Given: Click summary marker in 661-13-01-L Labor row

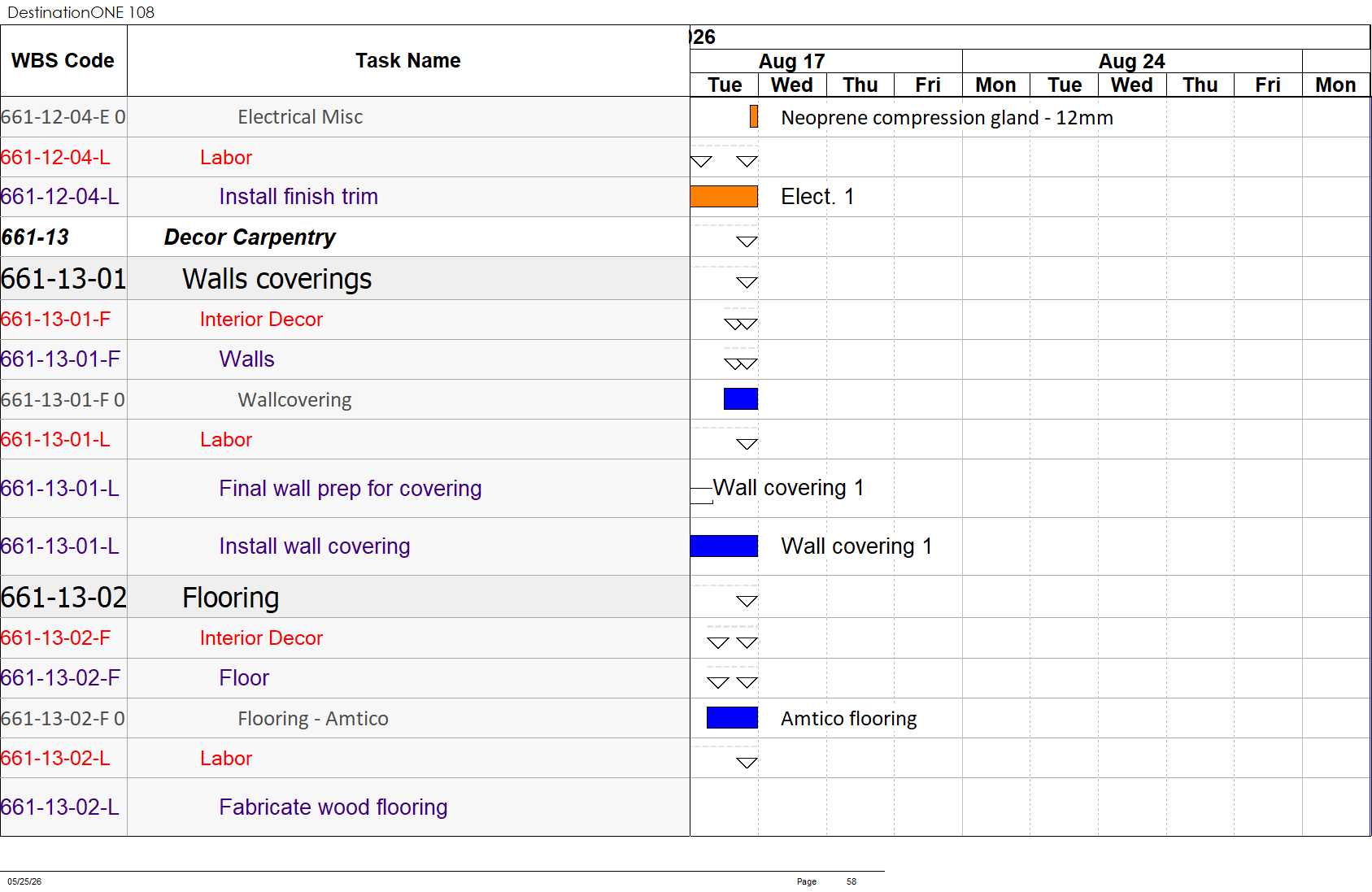Looking at the screenshot, I should pyautogui.click(x=747, y=443).
